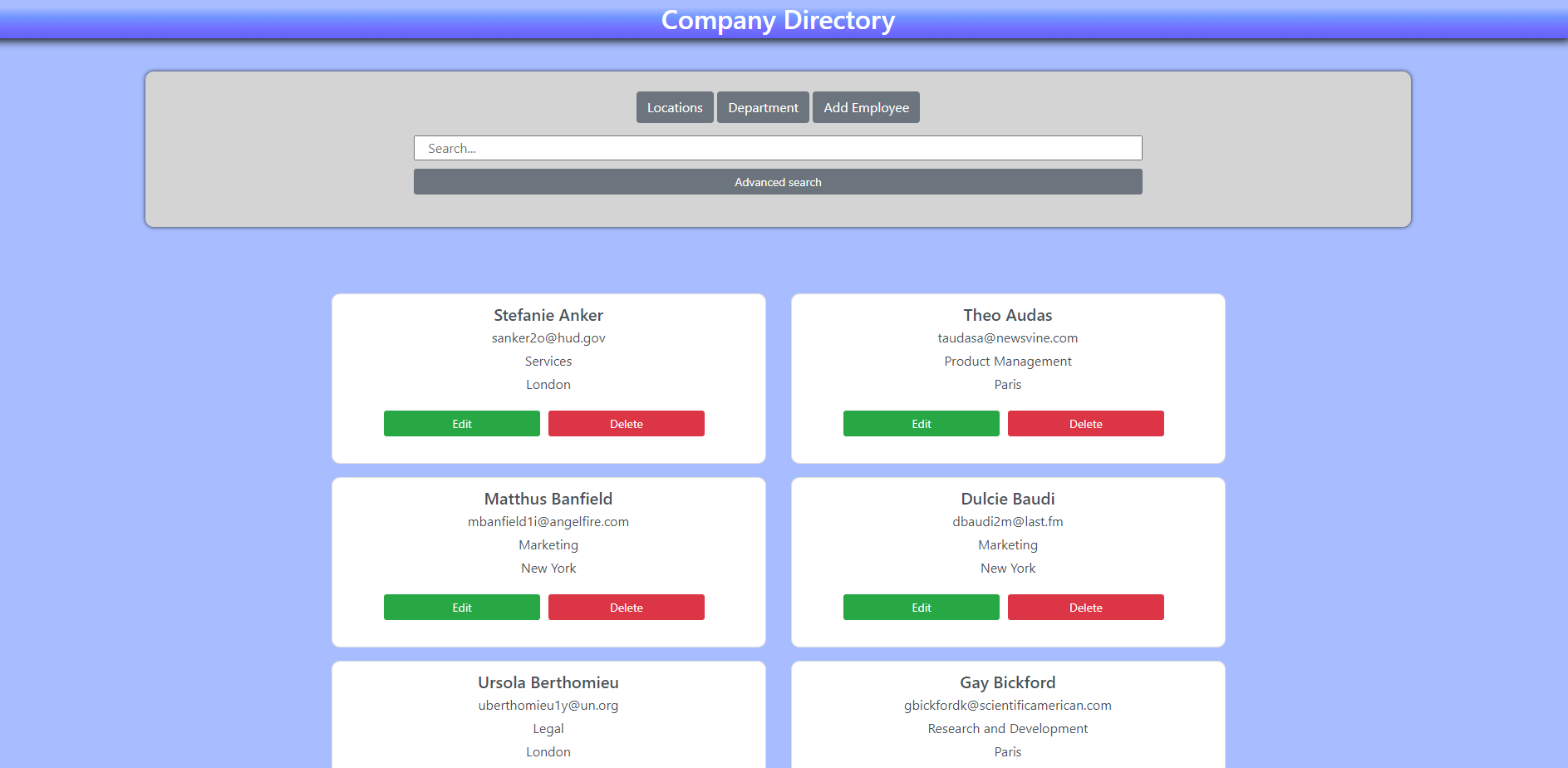Open the Department panel
Screen dimensions: 1568x768
coord(763,107)
